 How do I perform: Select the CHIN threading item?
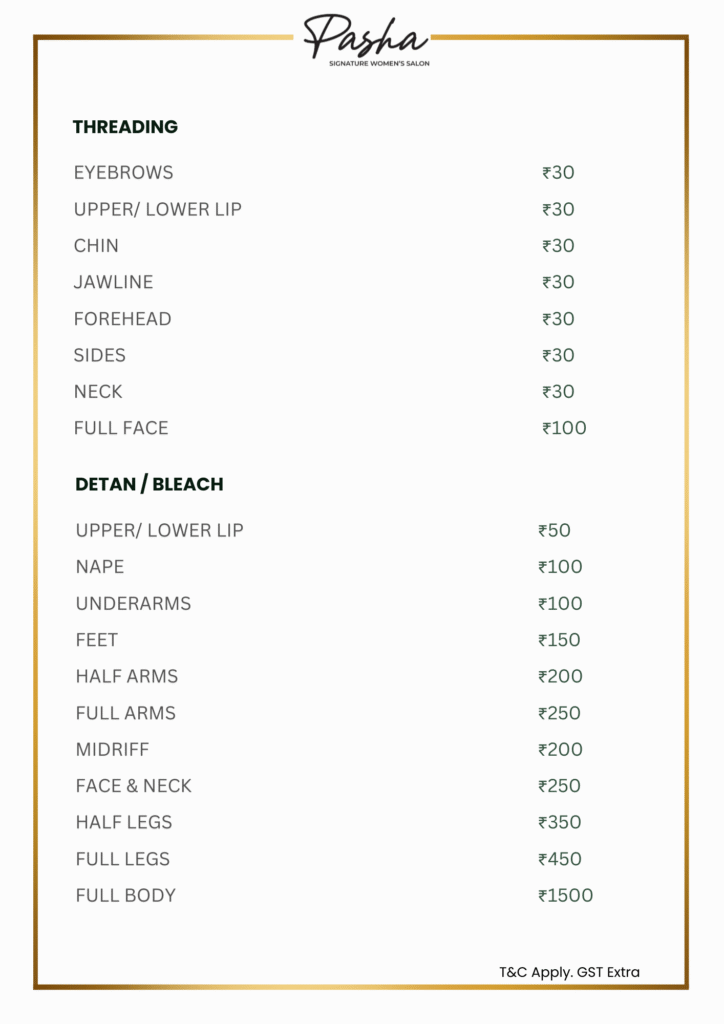(x=96, y=246)
